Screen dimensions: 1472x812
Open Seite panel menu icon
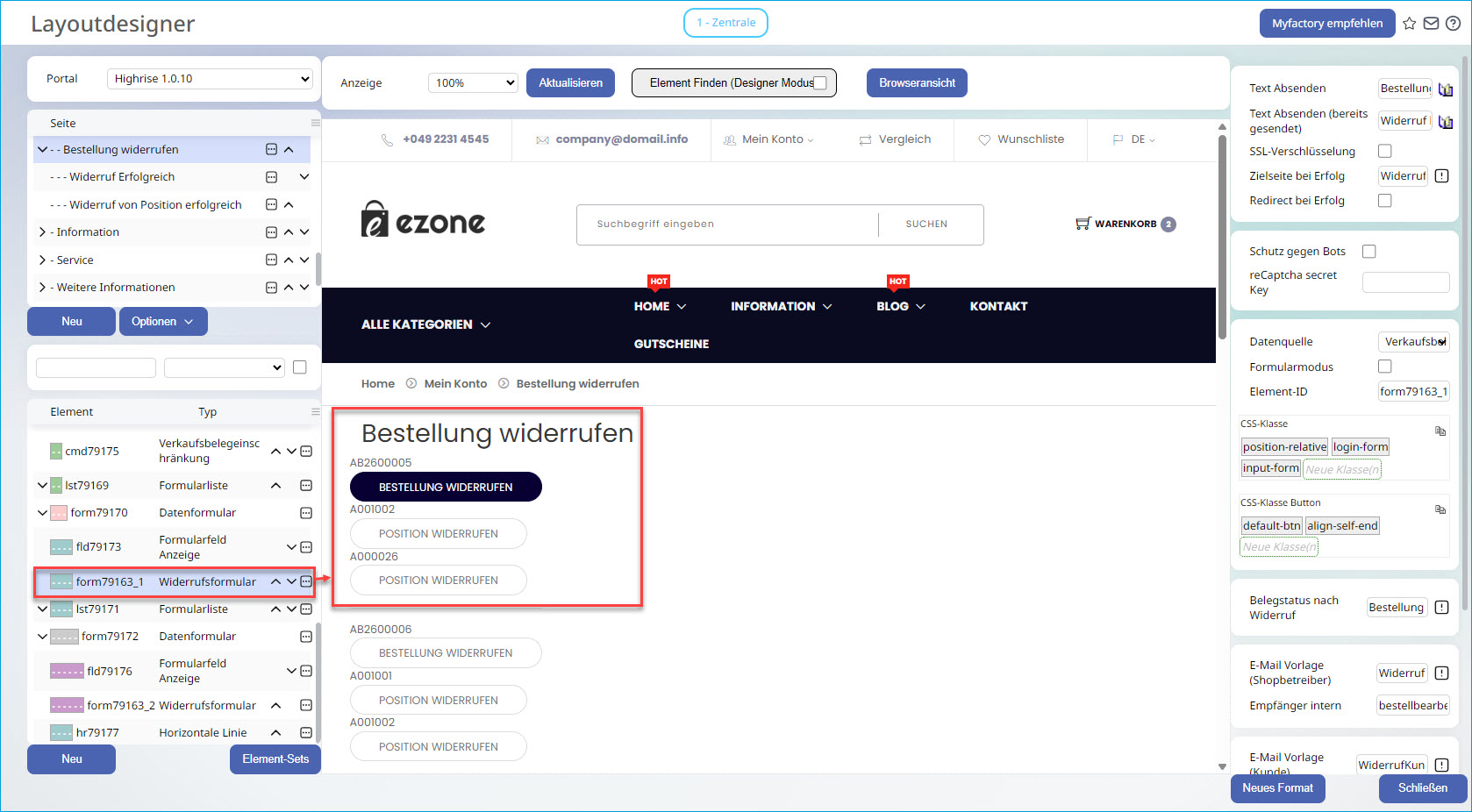(315, 123)
